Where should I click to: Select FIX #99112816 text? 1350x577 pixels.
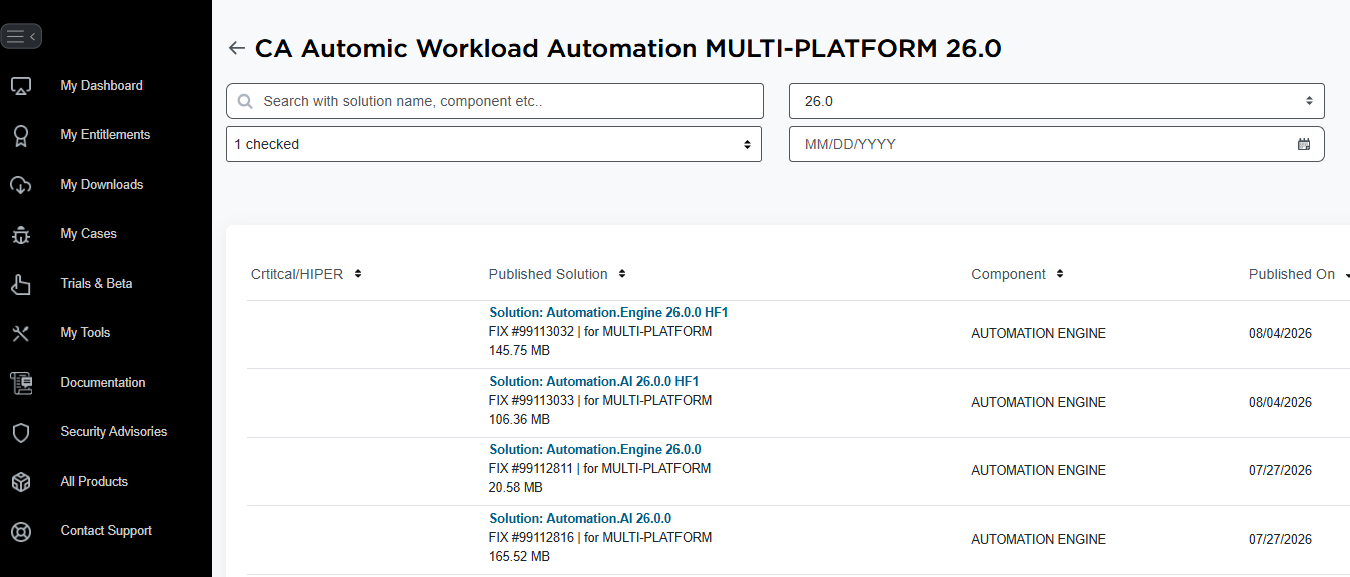coord(531,538)
